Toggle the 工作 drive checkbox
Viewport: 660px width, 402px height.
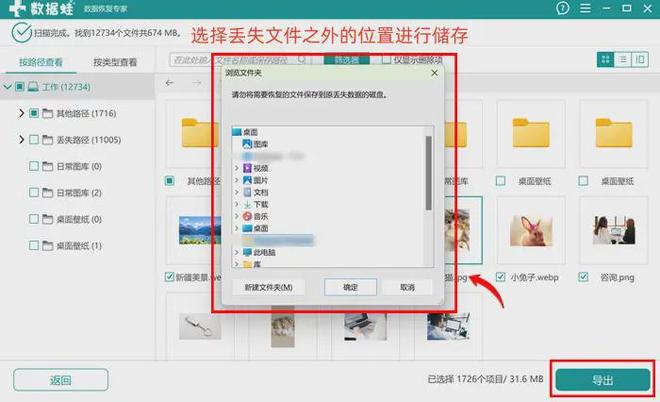pyautogui.click(x=19, y=87)
